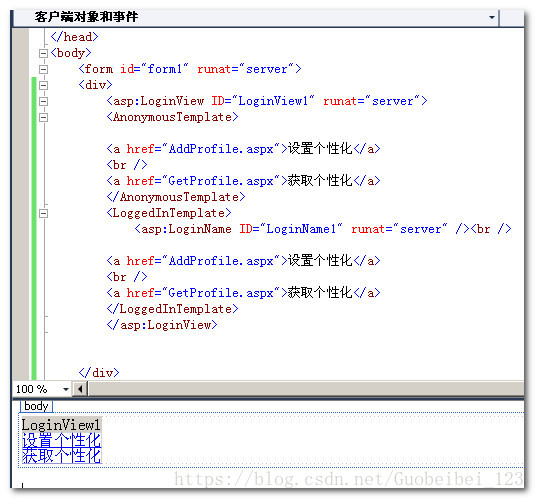Open the 100 % zoom dropdown
The height and width of the screenshot is (499, 535).
(x=66, y=389)
